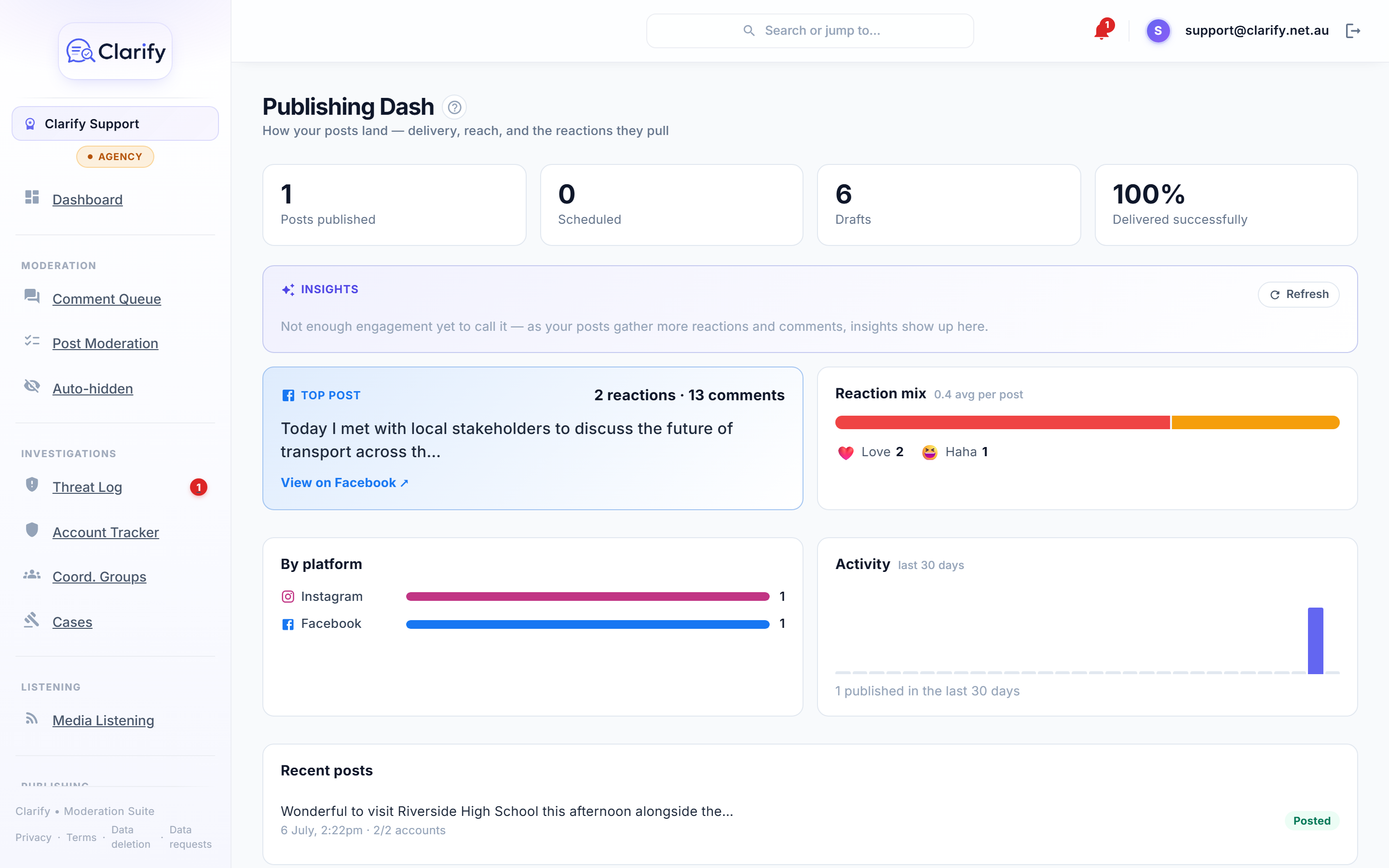Click the Haha emoji
The width and height of the screenshot is (1389, 868).
pos(930,453)
